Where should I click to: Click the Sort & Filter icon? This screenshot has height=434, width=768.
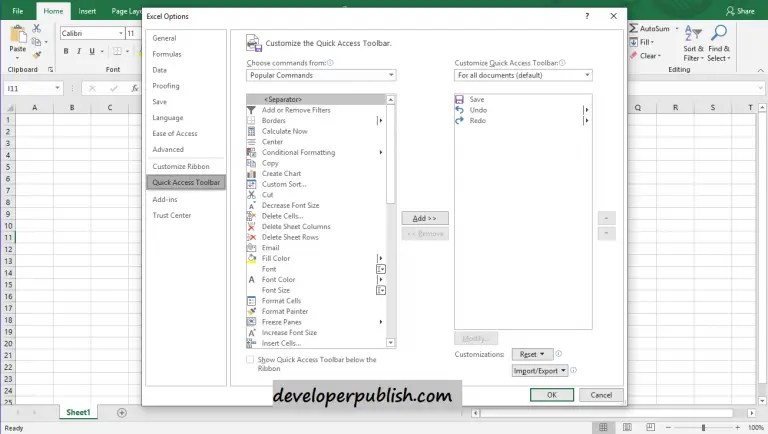[693, 33]
